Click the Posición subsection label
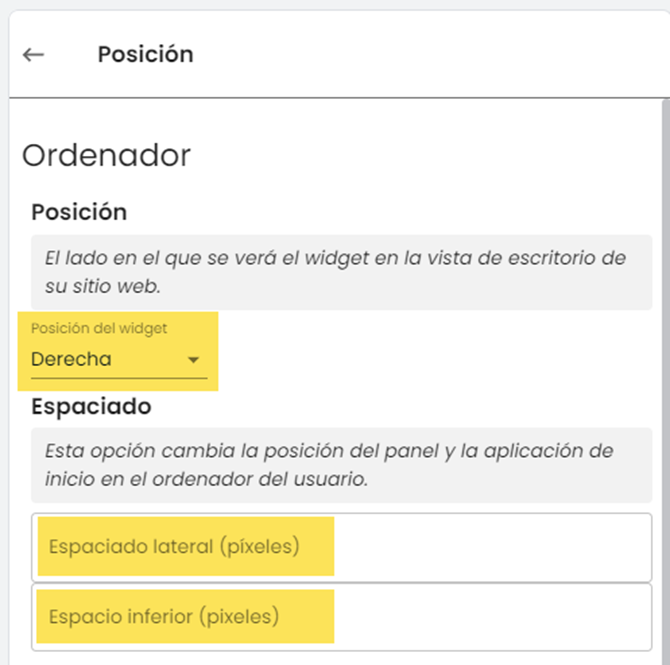Viewport: 670px width, 665px height. pyautogui.click(x=79, y=212)
